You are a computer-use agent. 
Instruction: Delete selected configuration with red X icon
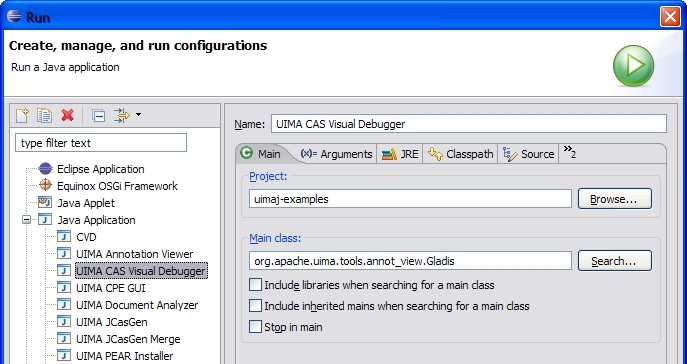67,115
